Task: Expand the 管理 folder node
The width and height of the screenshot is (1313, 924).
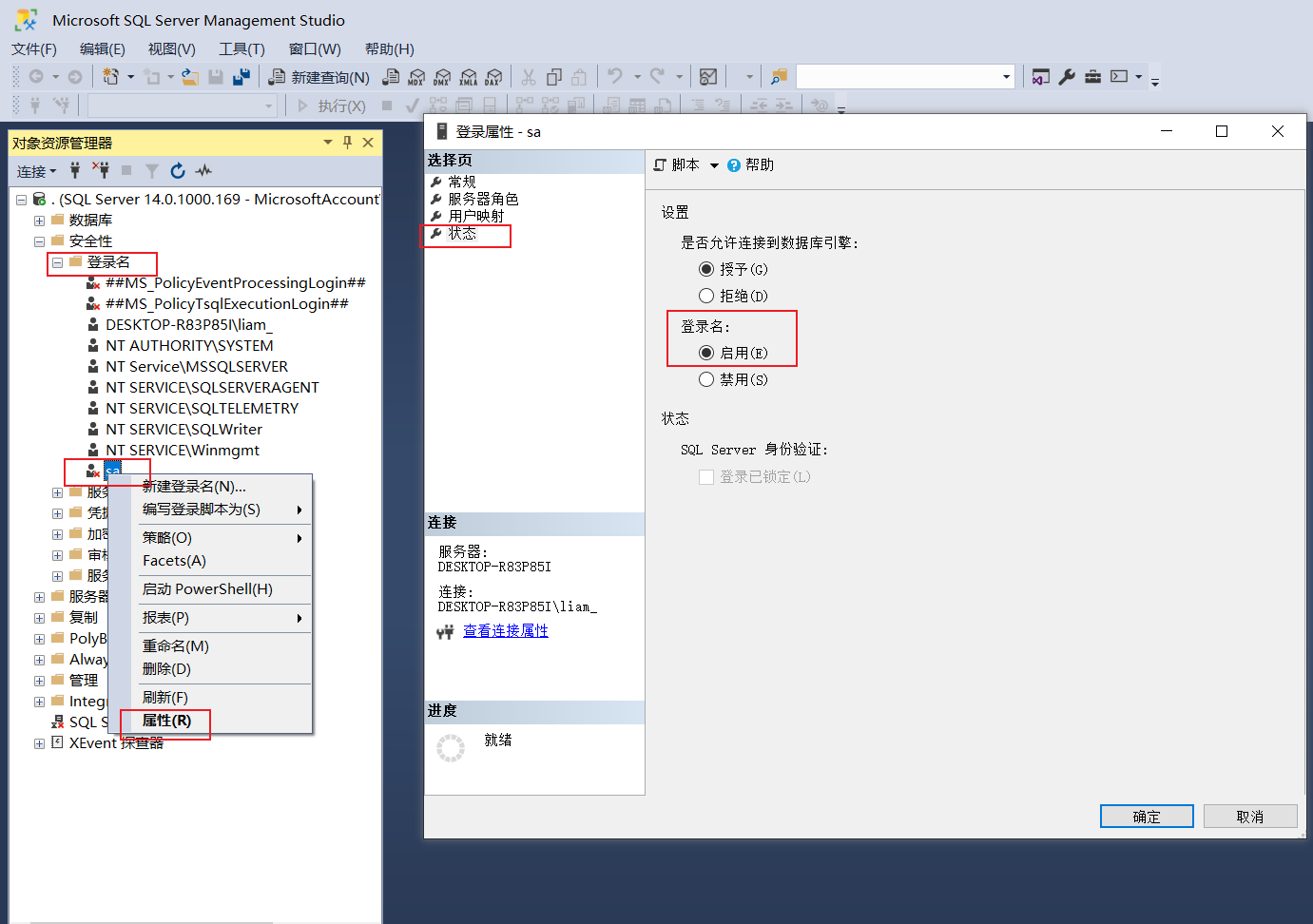Action: click(39, 681)
